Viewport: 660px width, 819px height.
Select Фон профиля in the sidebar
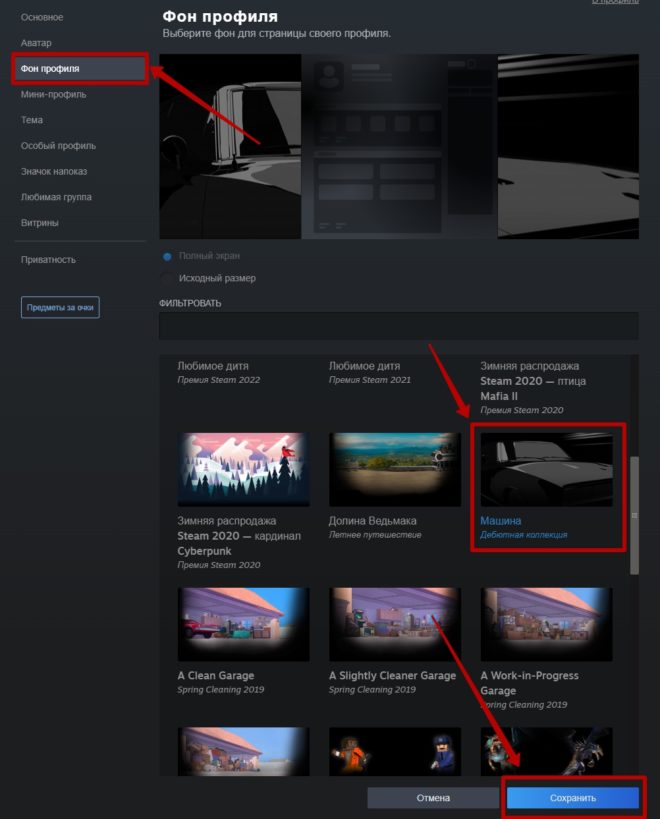(x=80, y=68)
